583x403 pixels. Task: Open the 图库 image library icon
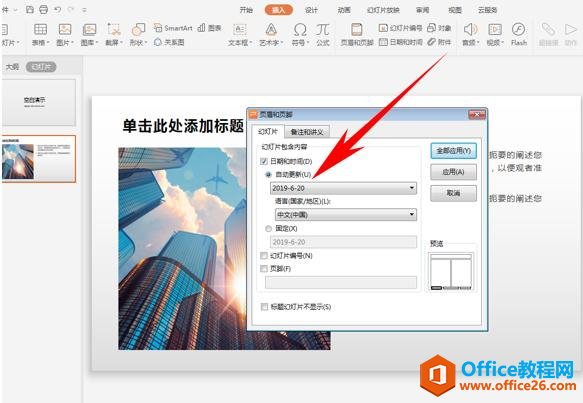[89, 29]
